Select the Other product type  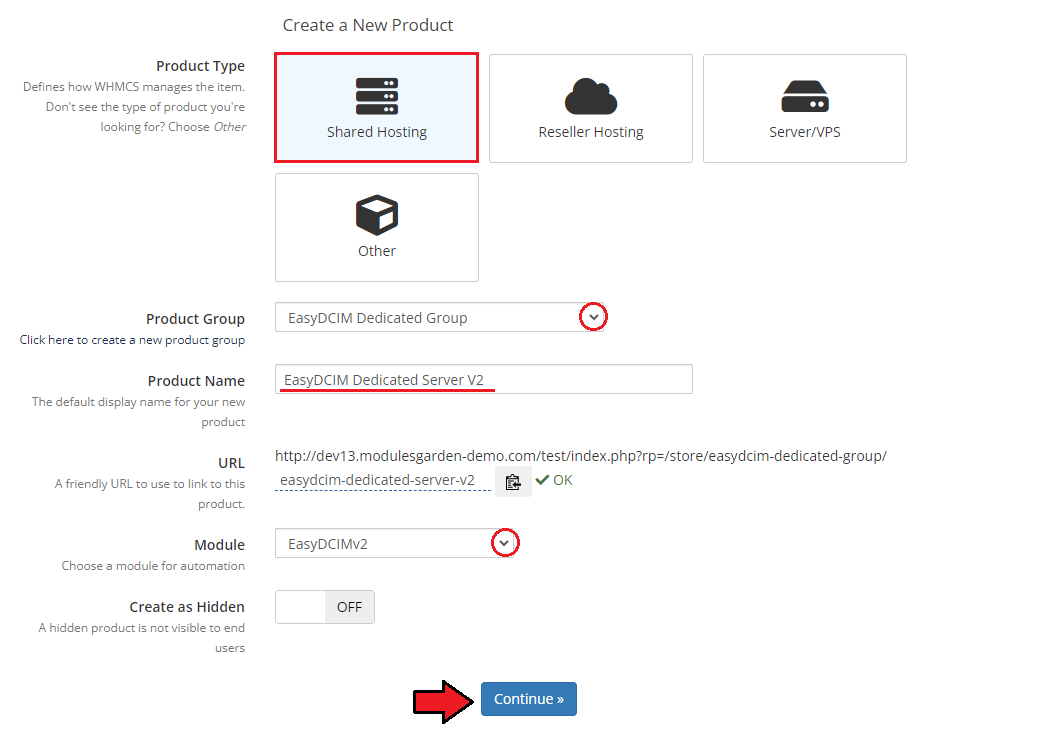pyautogui.click(x=377, y=227)
